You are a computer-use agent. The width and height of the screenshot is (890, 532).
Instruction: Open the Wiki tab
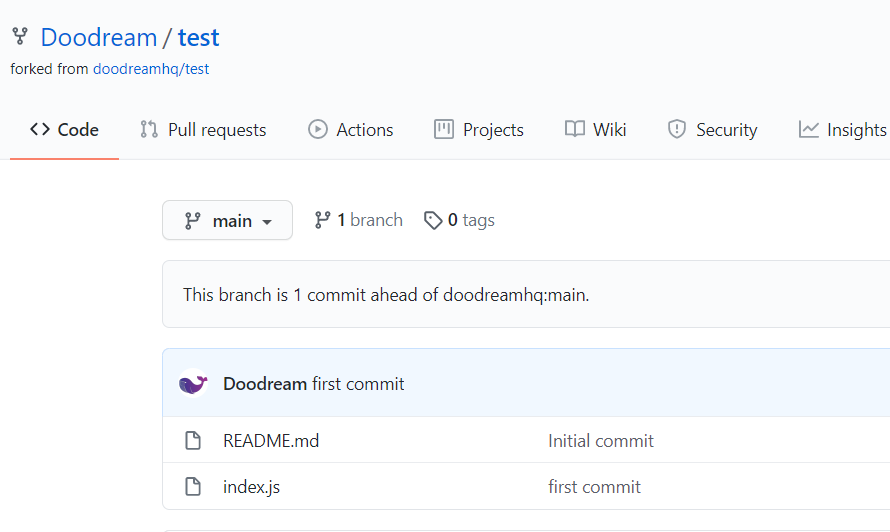pos(595,130)
